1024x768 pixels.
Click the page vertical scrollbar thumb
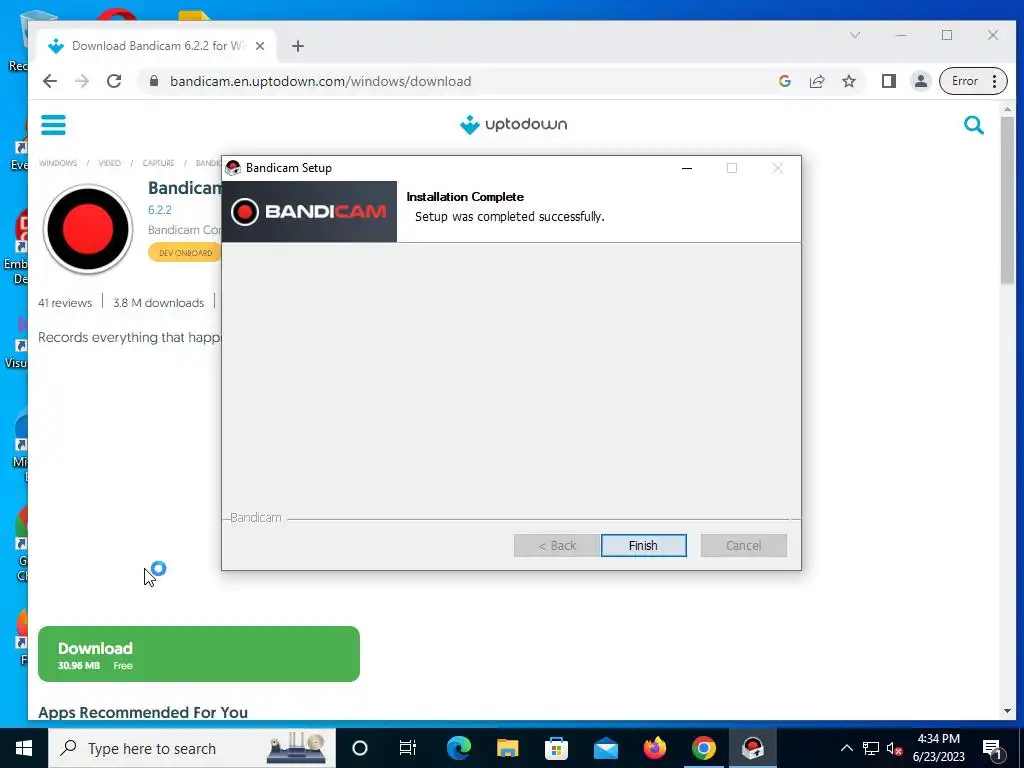1007,200
